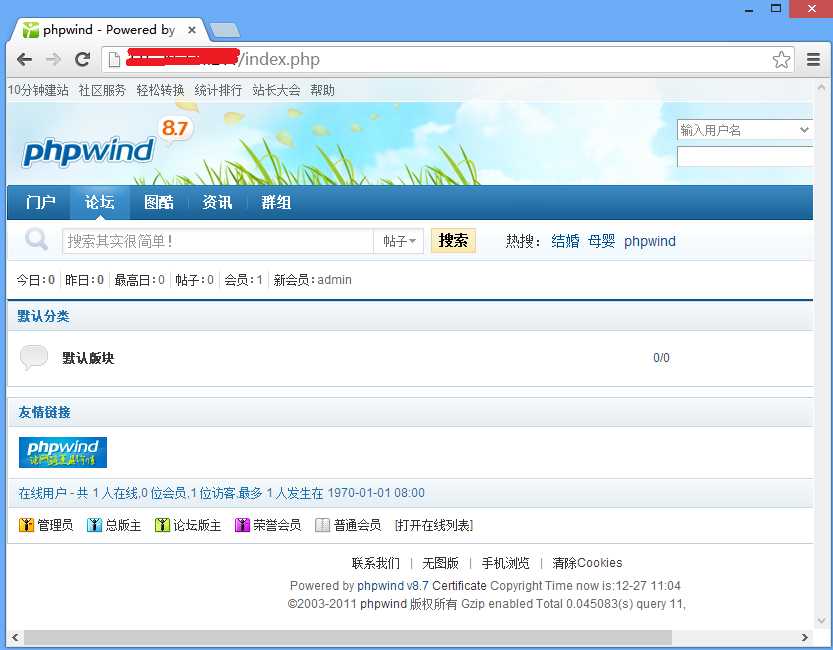Click the 打开在线列表 link
The width and height of the screenshot is (833, 650).
[x=434, y=525]
